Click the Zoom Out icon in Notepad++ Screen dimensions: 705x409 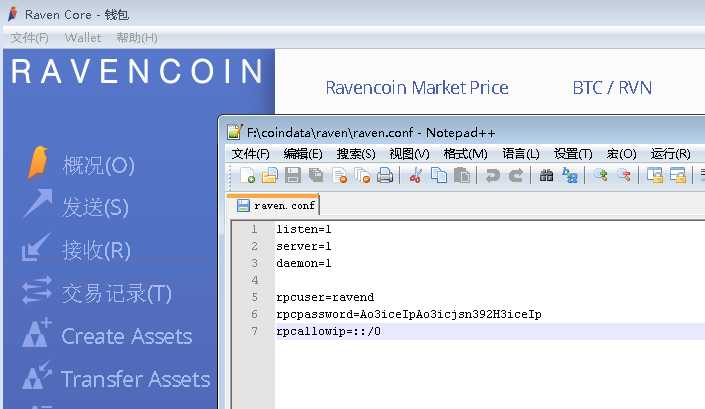(x=624, y=175)
